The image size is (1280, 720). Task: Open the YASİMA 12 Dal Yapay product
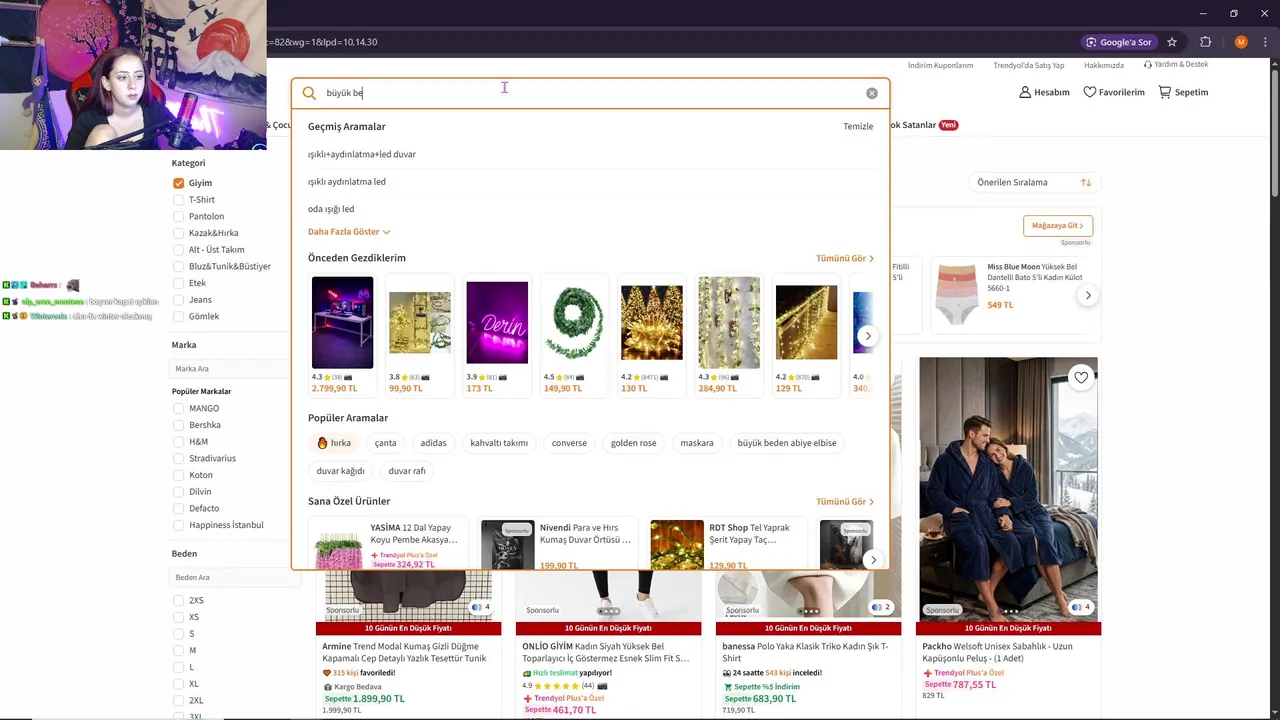[x=389, y=545]
